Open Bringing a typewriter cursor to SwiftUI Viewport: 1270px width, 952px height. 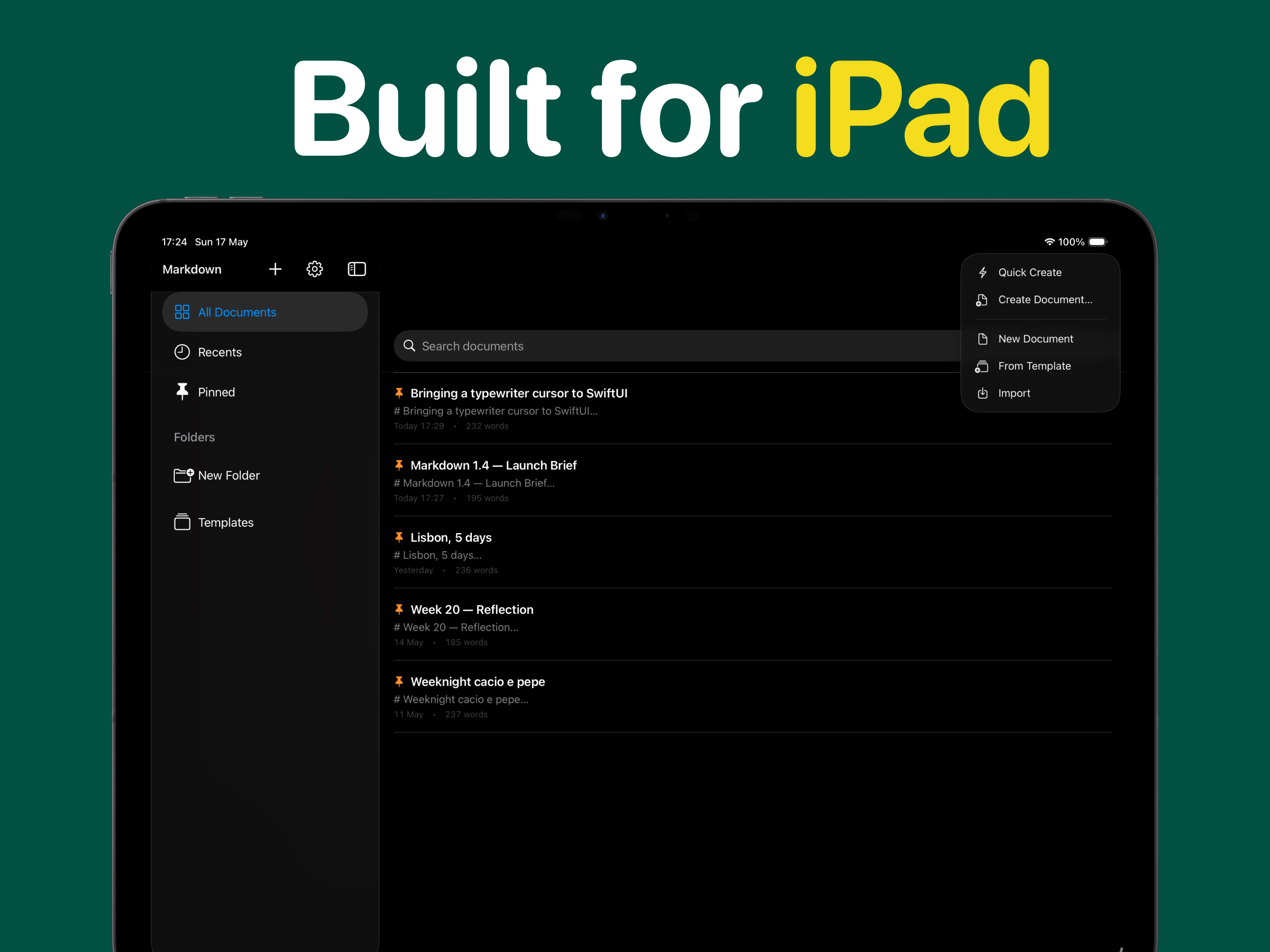pyautogui.click(x=753, y=409)
